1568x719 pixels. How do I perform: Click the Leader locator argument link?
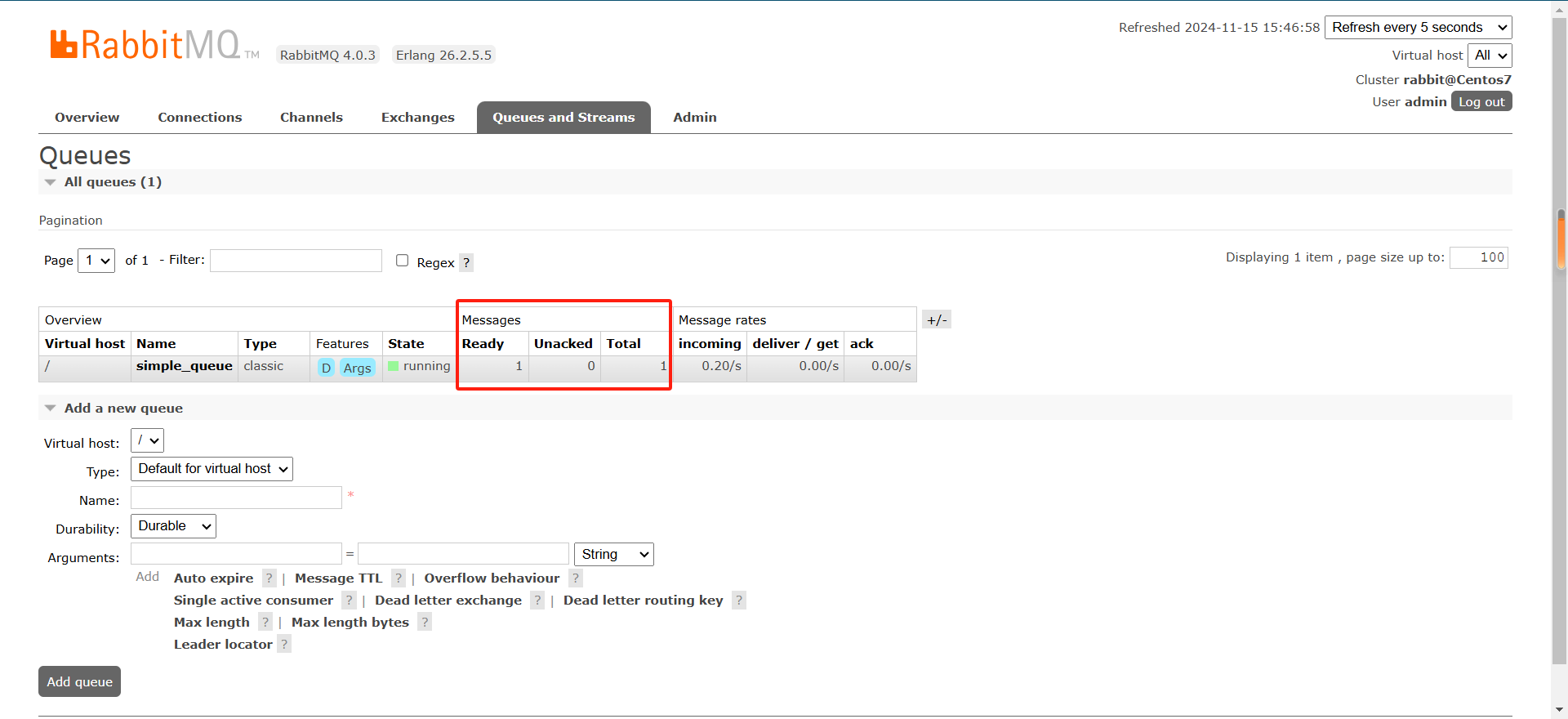tap(223, 645)
